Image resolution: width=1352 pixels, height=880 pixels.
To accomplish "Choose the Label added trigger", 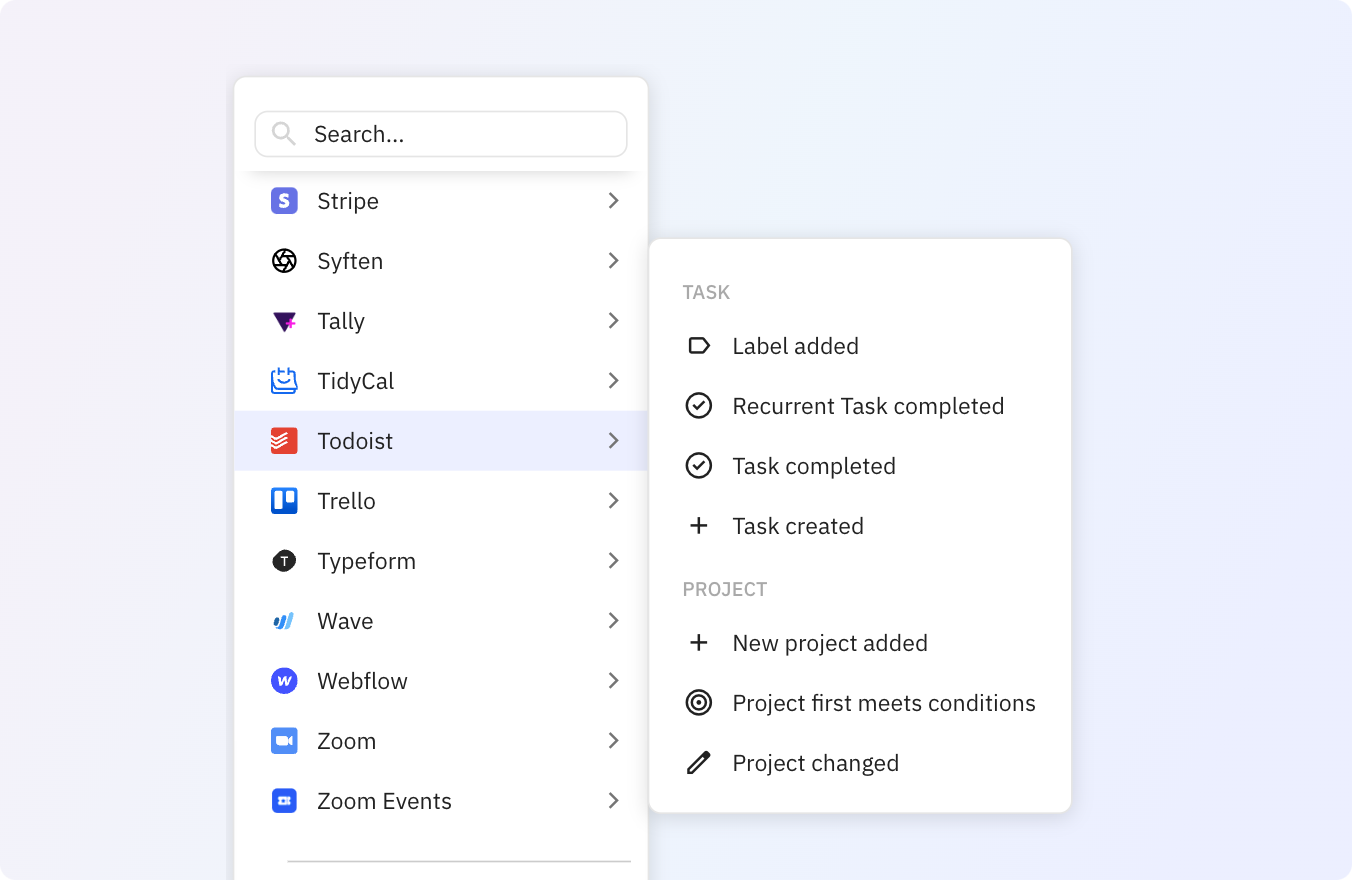I will point(795,346).
